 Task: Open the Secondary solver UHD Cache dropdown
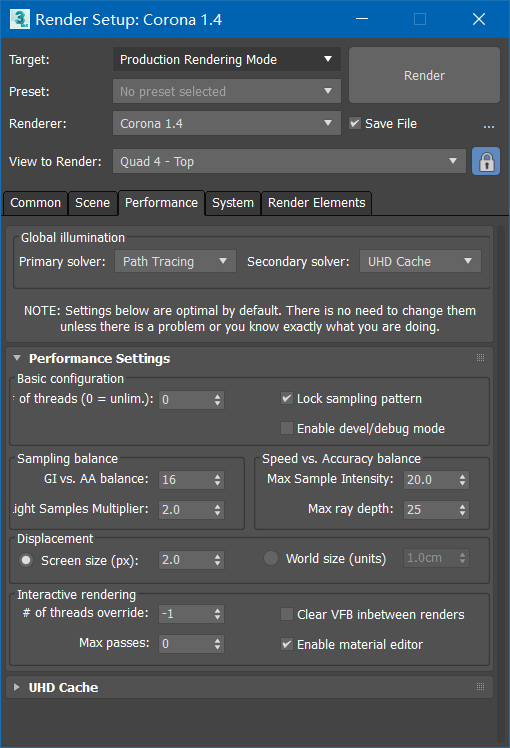(420, 261)
